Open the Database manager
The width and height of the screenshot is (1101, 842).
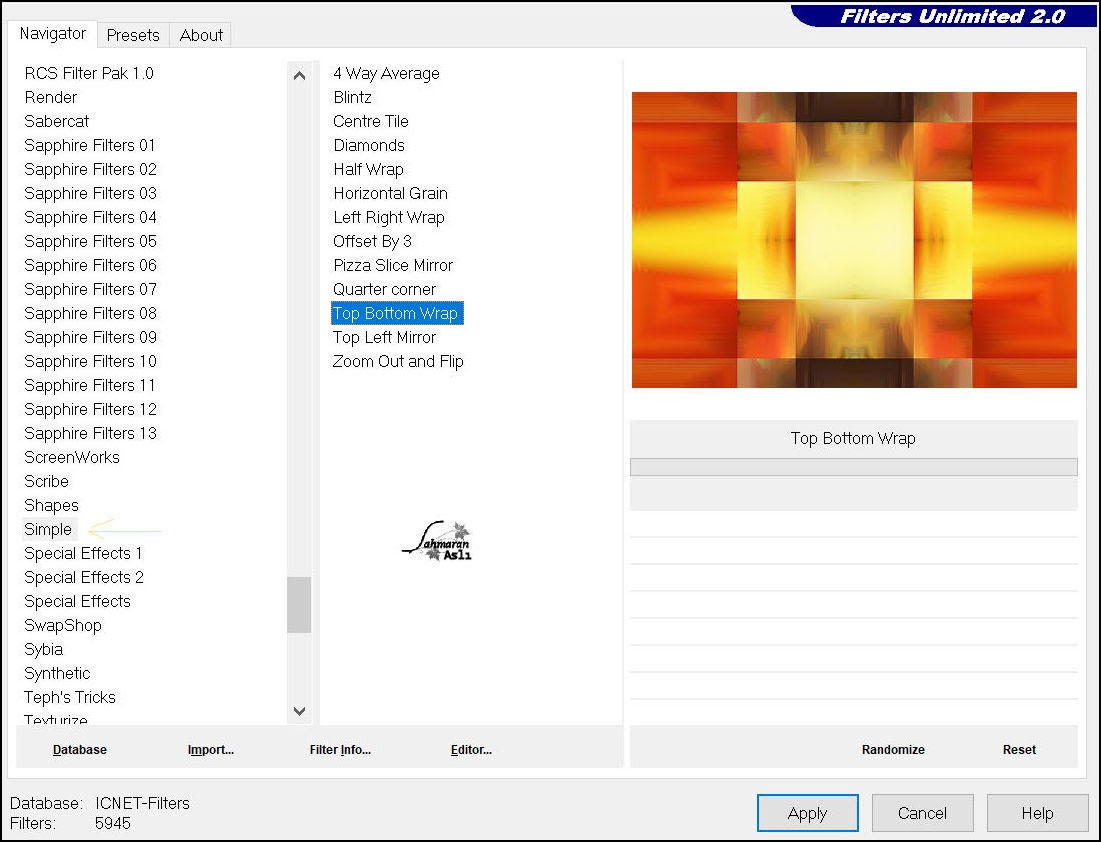[x=79, y=749]
